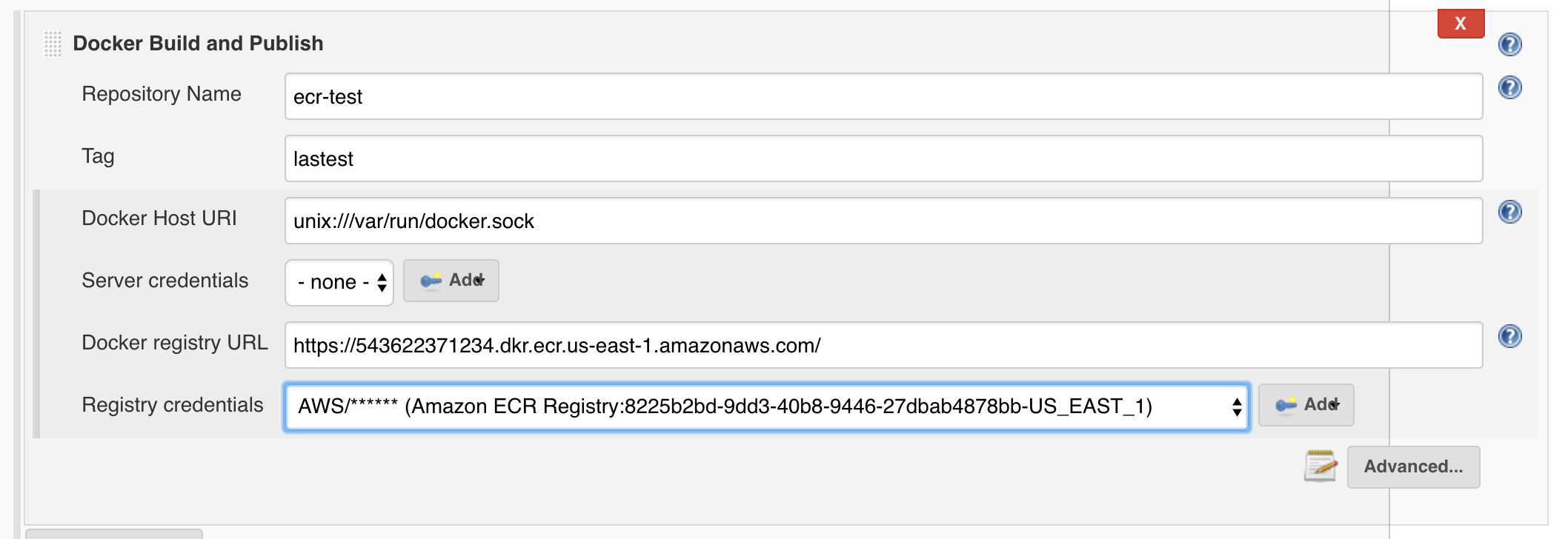Screen dimensions: 1568x539
Task: Grab the drag handle of the build step
Action: 50,44
